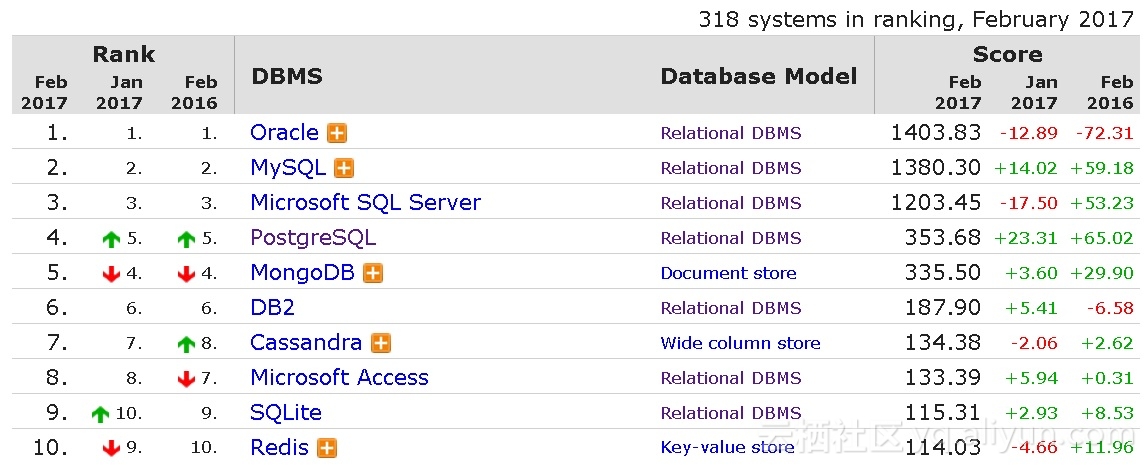
Task: Click the DBMS column header
Action: (287, 76)
